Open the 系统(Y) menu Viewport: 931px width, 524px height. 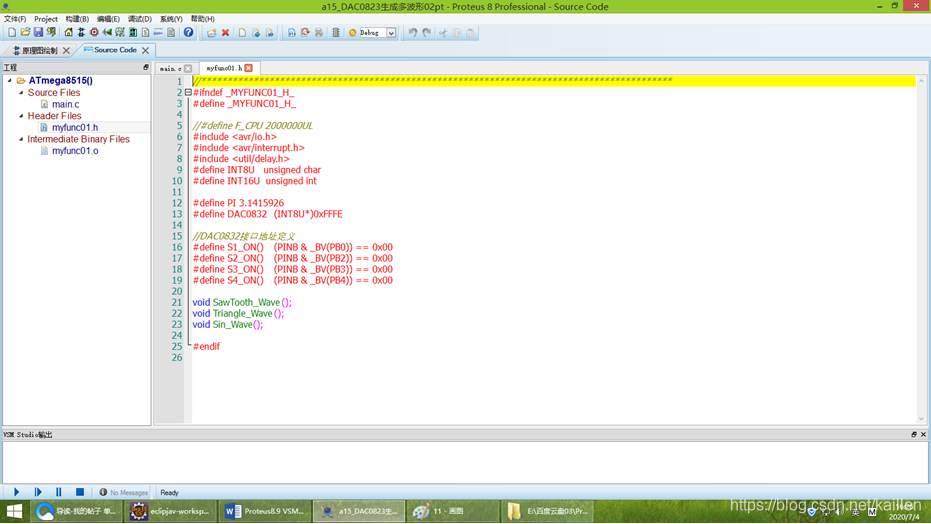(171, 19)
